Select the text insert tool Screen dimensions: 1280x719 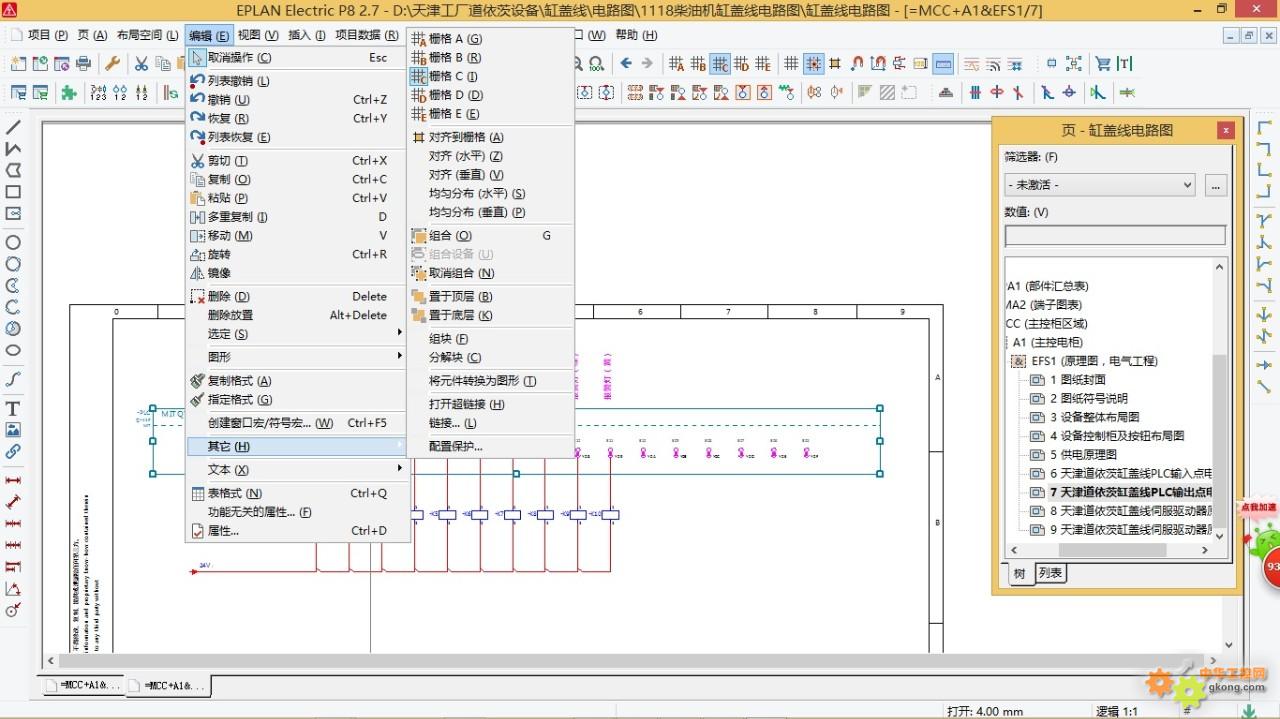tap(14, 408)
